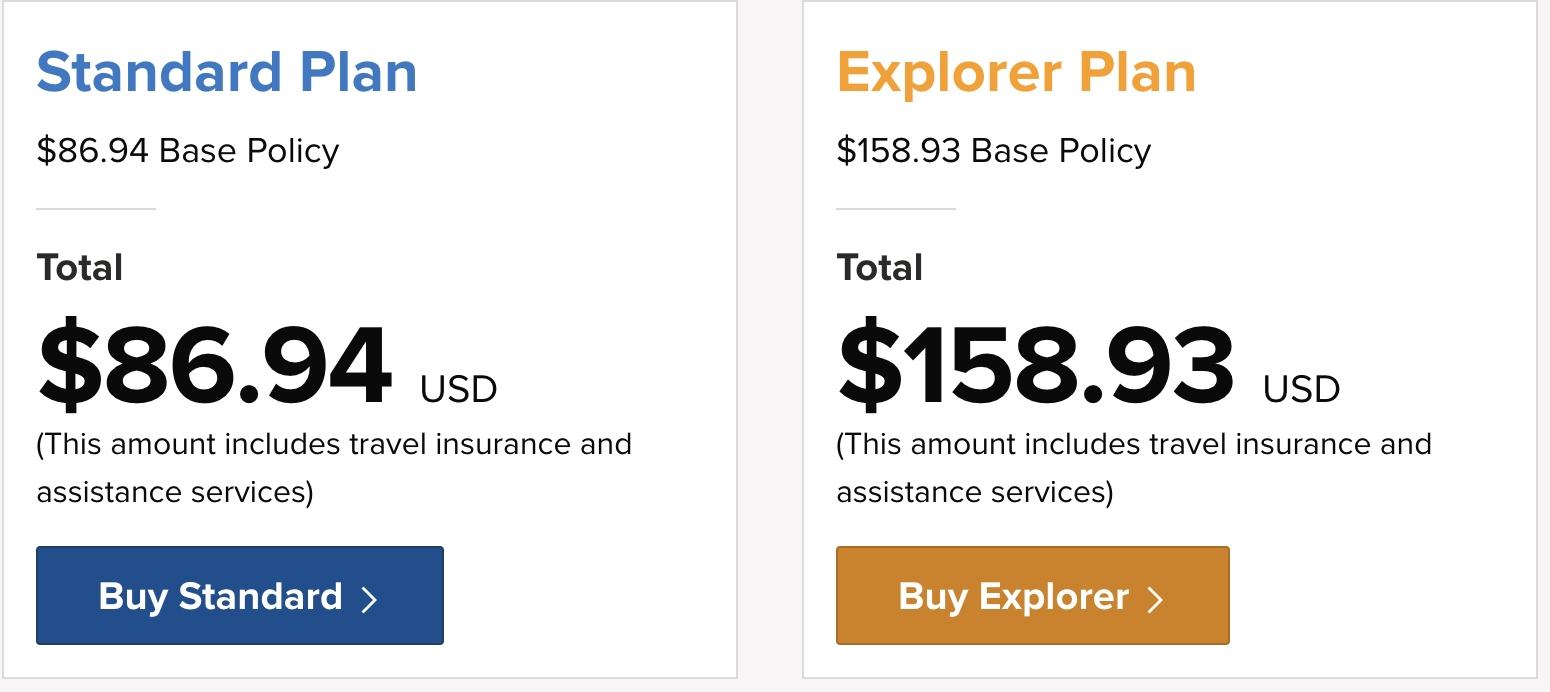This screenshot has width=1550, height=692.
Task: Click the word "Standard" in the blue button
Action: click(x=260, y=596)
